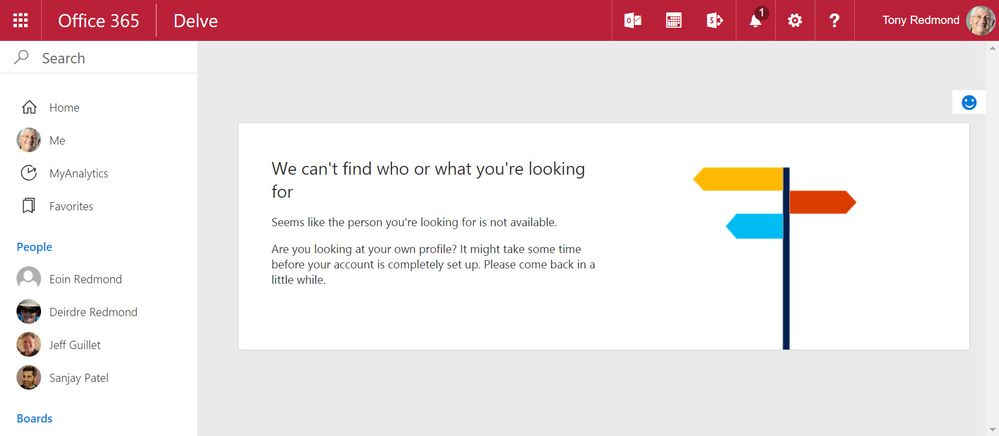Open the help question mark icon
This screenshot has height=436, width=999.
point(835,20)
